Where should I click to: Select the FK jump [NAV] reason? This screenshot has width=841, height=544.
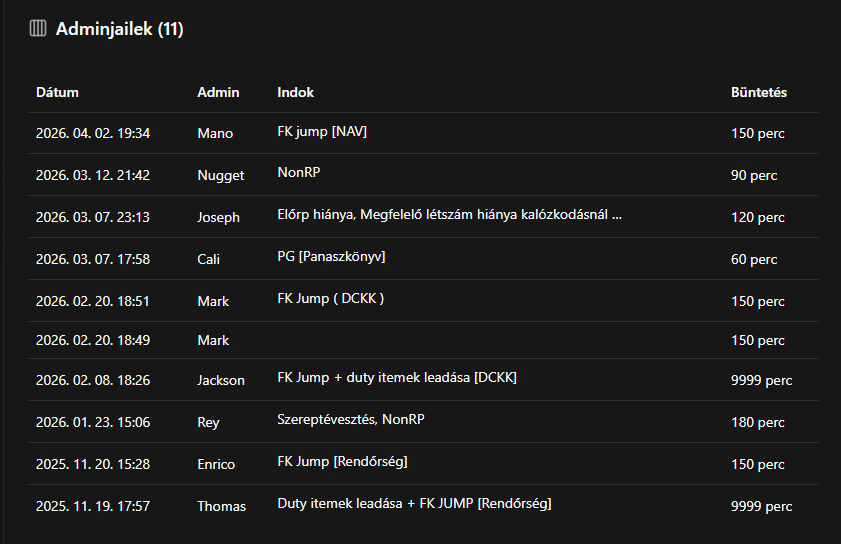tap(321, 131)
